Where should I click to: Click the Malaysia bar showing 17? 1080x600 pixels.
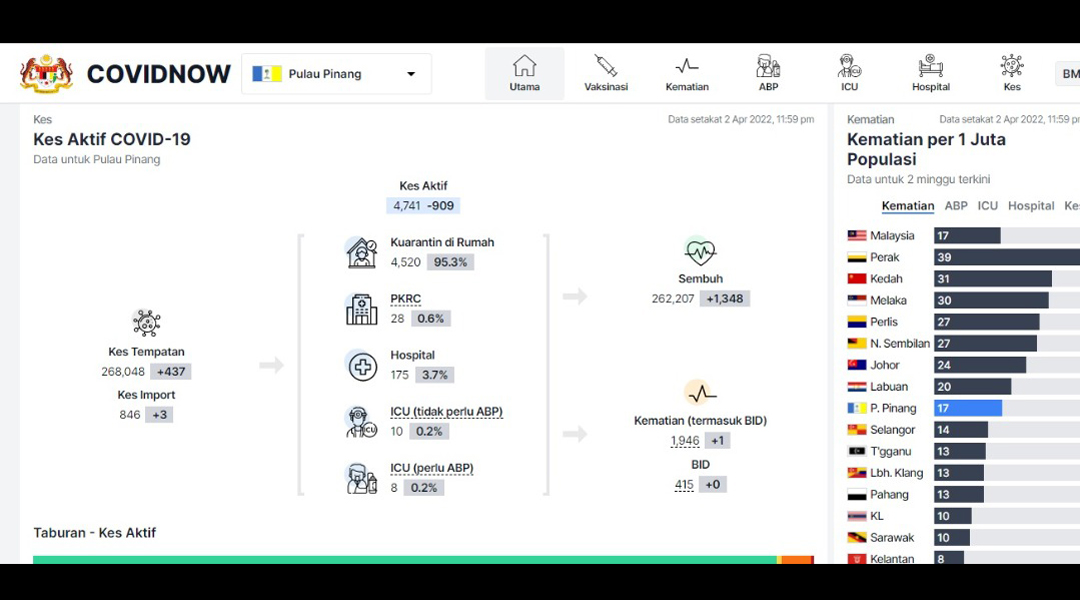coord(967,236)
